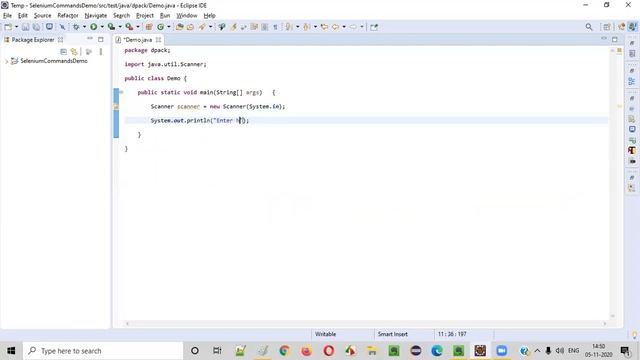This screenshot has height=360, width=640.
Task: Click the toolbar Search magnifier icon
Action: coord(589,27)
